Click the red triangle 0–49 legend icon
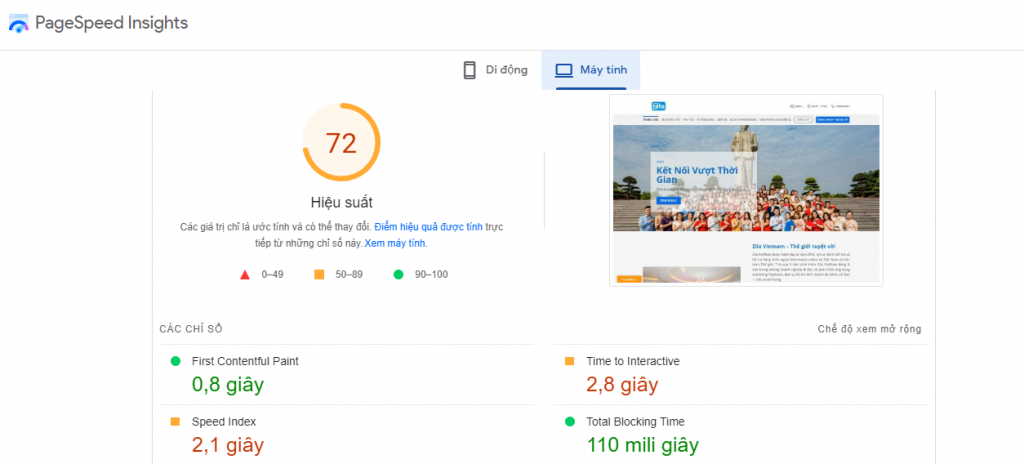The image size is (1024, 464). pos(245,274)
